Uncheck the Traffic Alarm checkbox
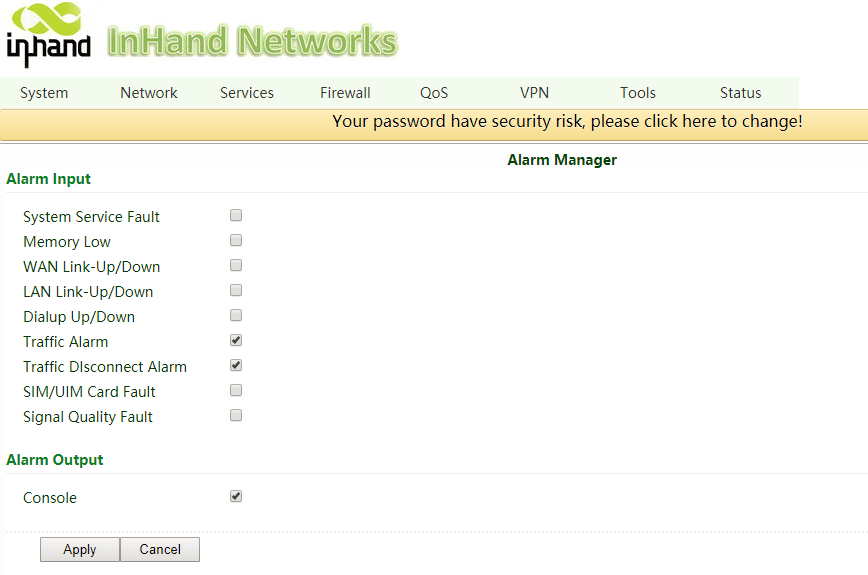Screen dimensions: 868x575 [236, 340]
